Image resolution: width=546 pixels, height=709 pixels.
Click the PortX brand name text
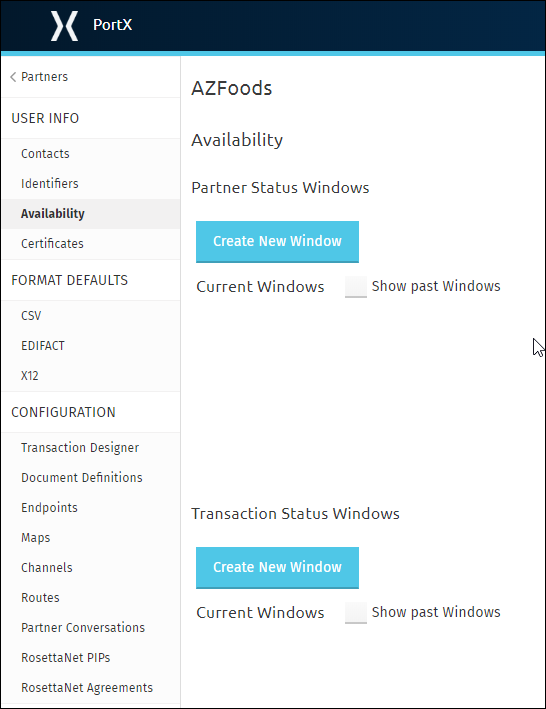pyautogui.click(x=112, y=25)
